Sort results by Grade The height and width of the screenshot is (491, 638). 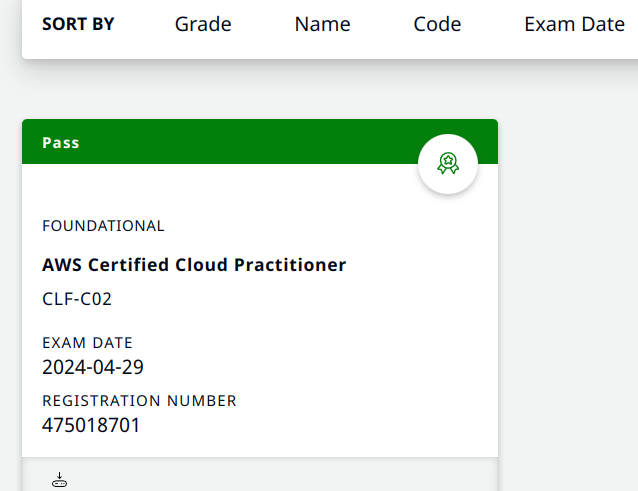click(203, 24)
